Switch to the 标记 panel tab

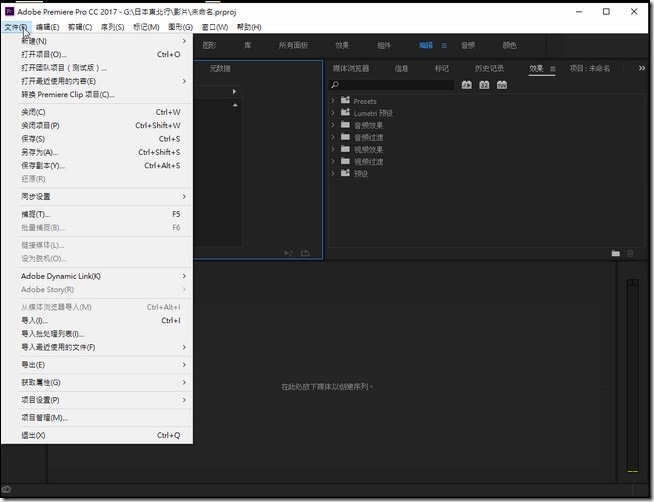click(442, 68)
